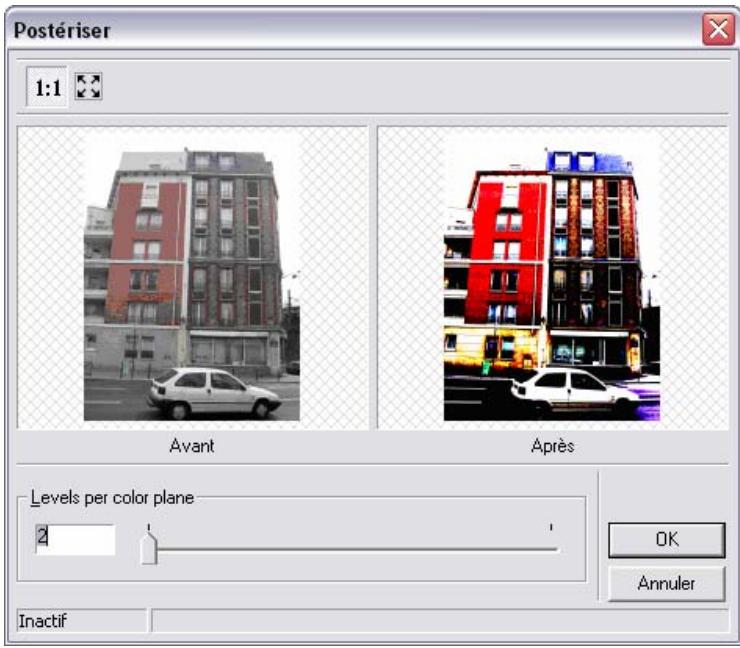The width and height of the screenshot is (740, 648).
Task: Click the levels slider thumb
Action: (x=149, y=547)
